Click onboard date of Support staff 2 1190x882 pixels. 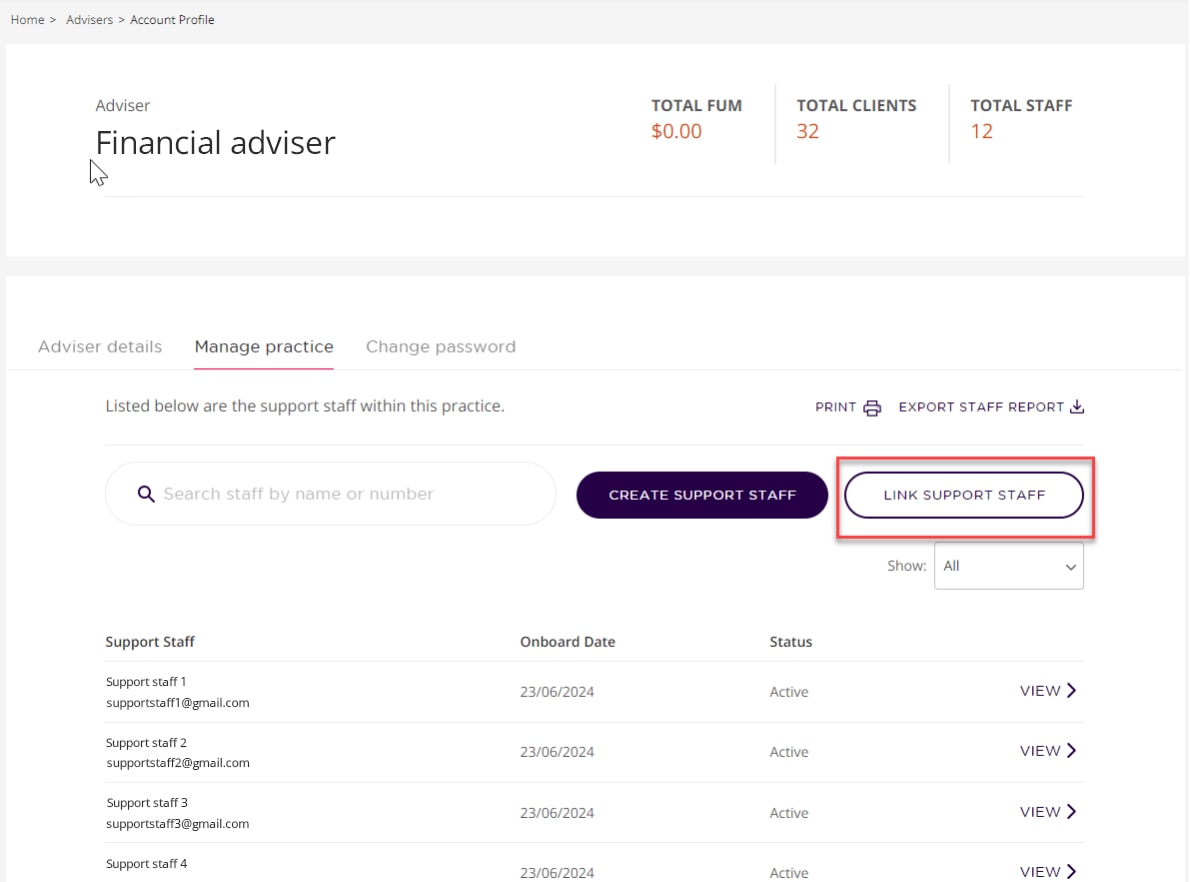(557, 752)
